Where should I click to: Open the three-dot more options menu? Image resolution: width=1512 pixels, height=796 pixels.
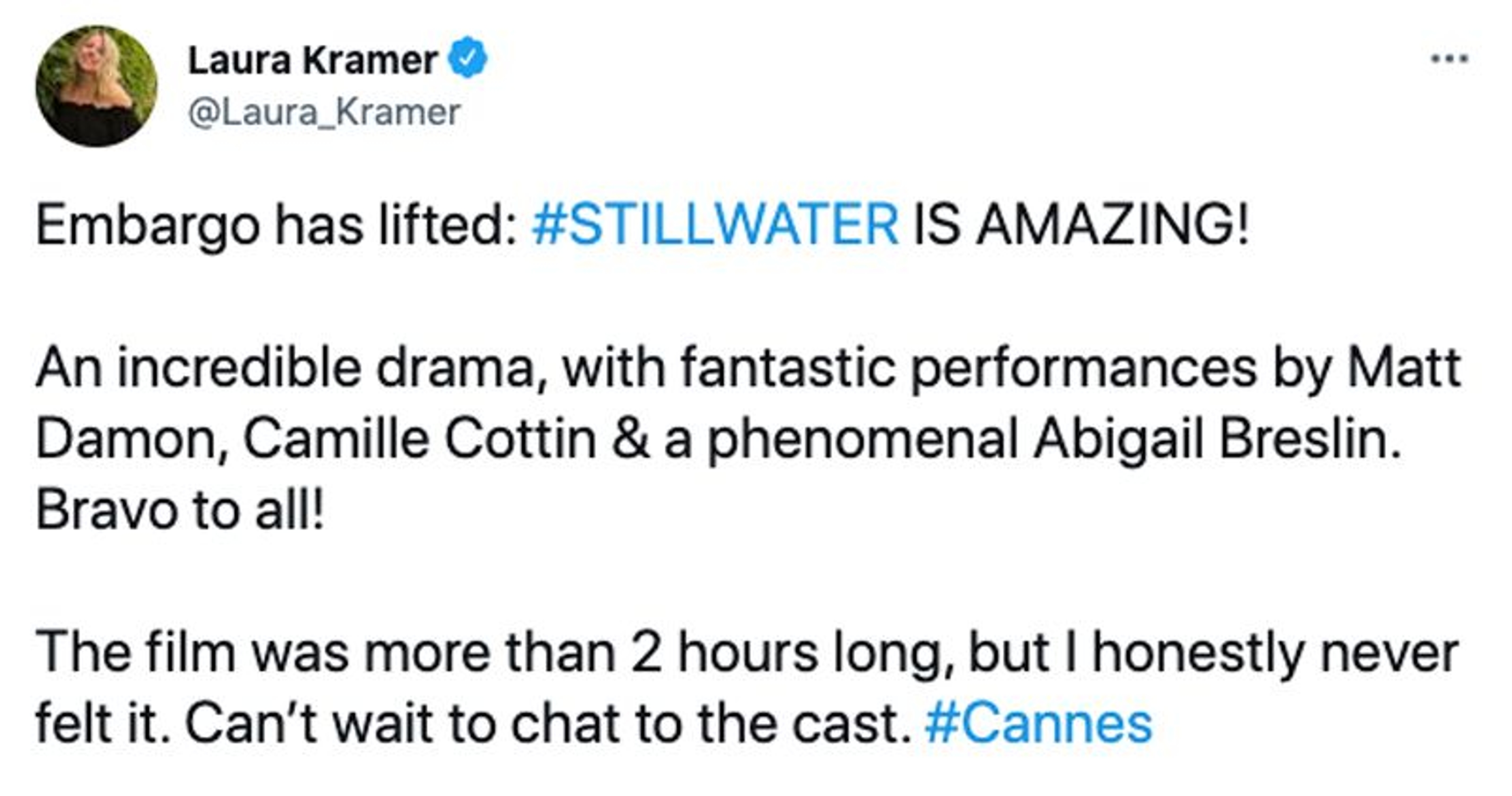point(1449,59)
